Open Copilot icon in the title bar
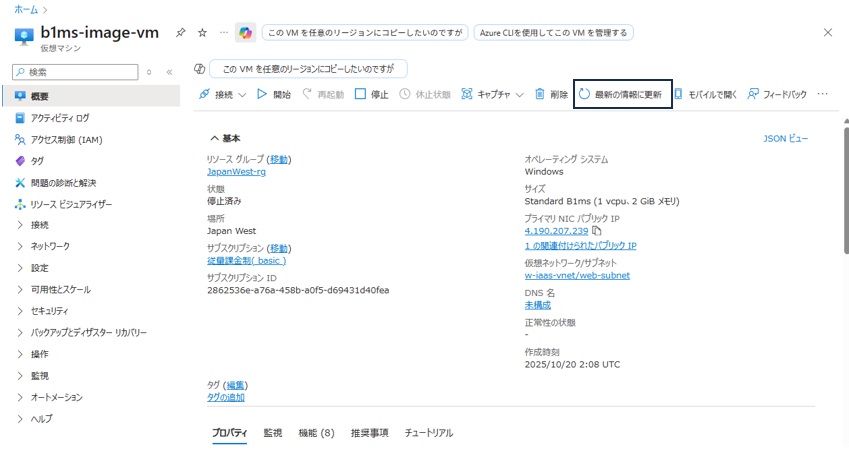849x456 pixels. tap(245, 32)
